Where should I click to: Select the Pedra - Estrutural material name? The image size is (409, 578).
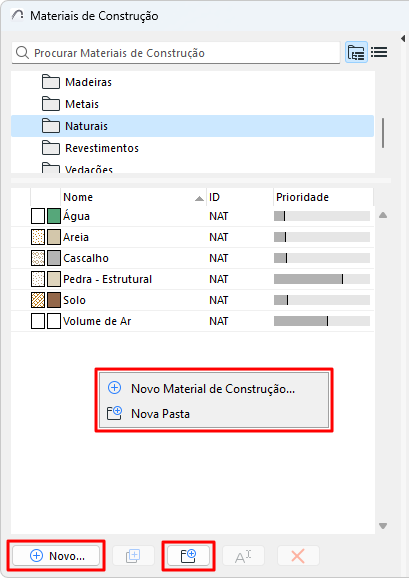tap(107, 279)
